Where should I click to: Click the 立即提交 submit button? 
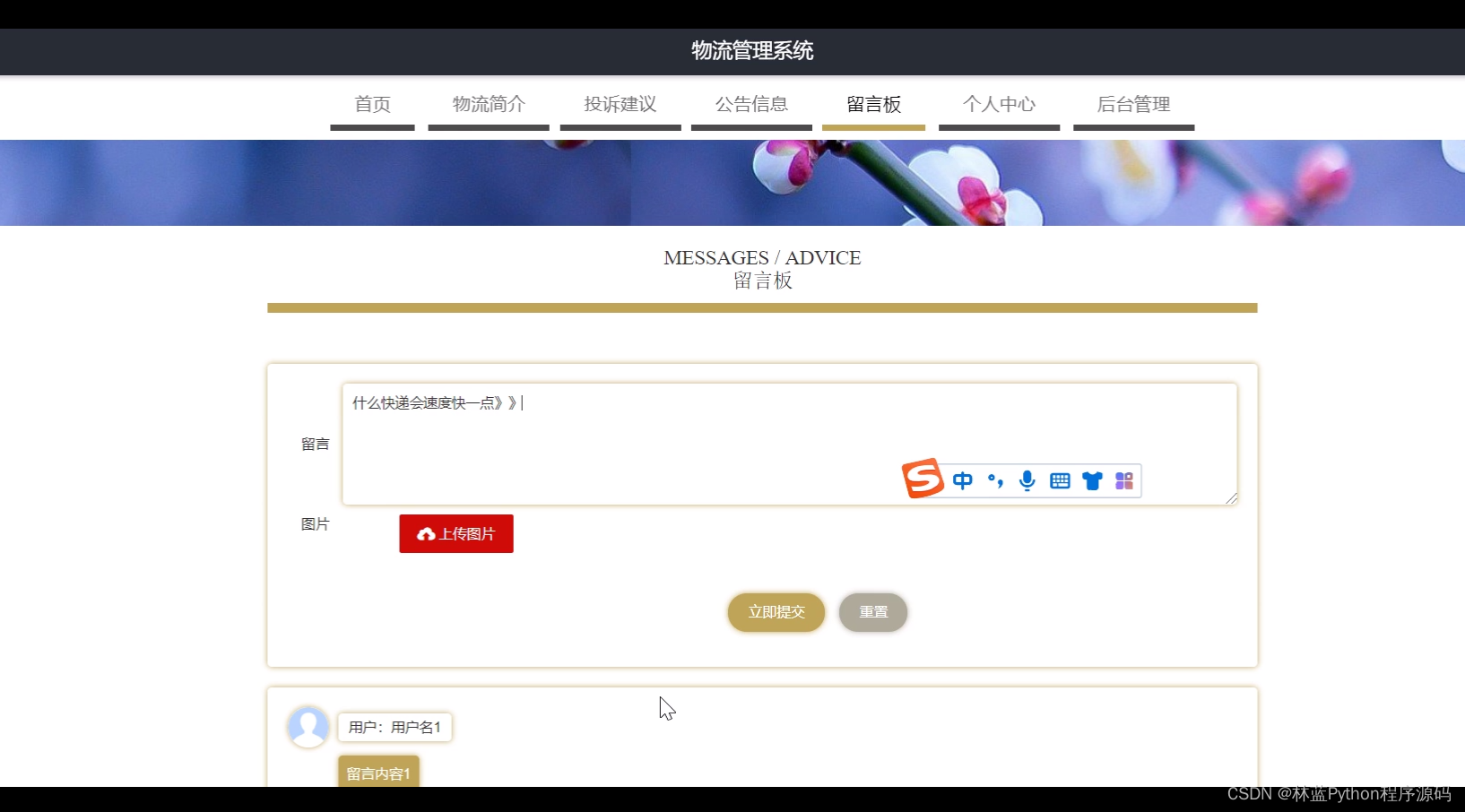tap(775, 612)
